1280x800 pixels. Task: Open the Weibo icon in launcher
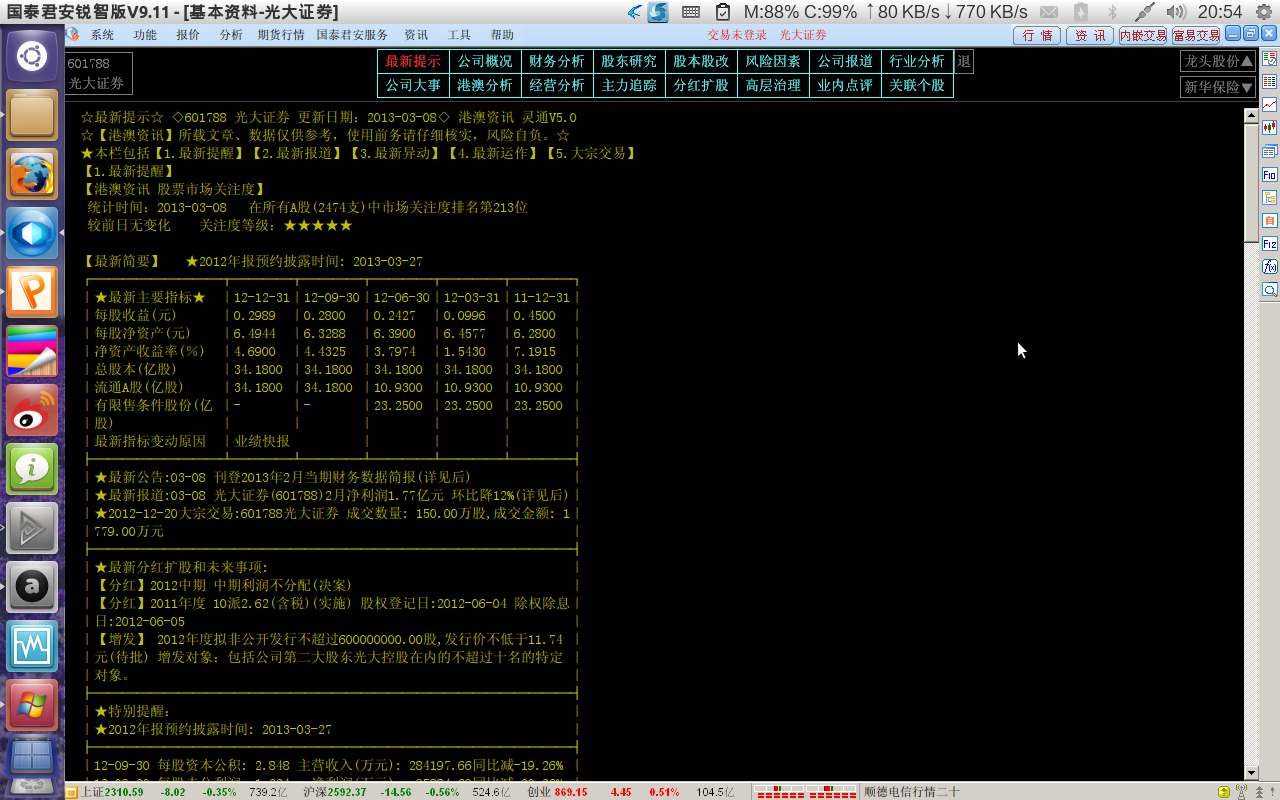32,409
